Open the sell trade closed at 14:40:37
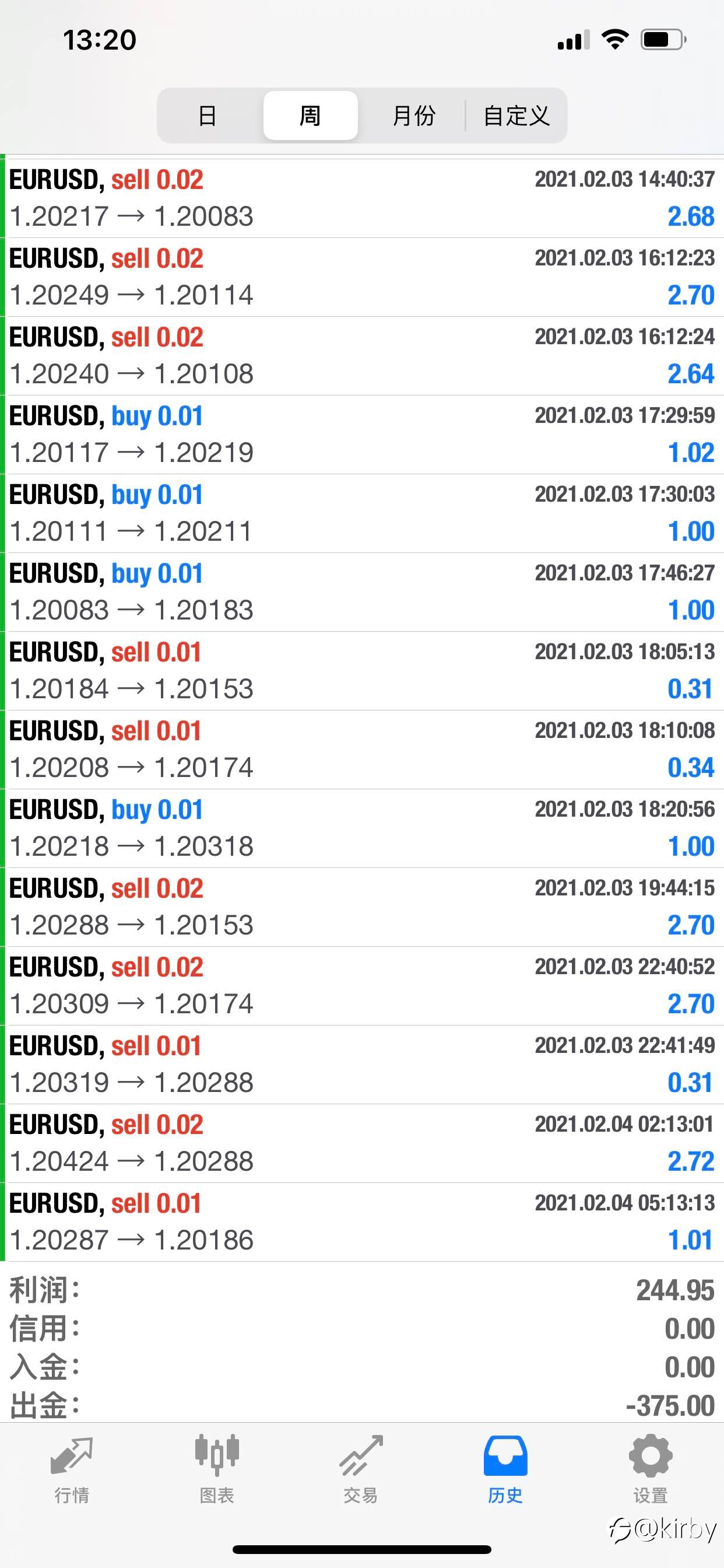 click(x=362, y=198)
